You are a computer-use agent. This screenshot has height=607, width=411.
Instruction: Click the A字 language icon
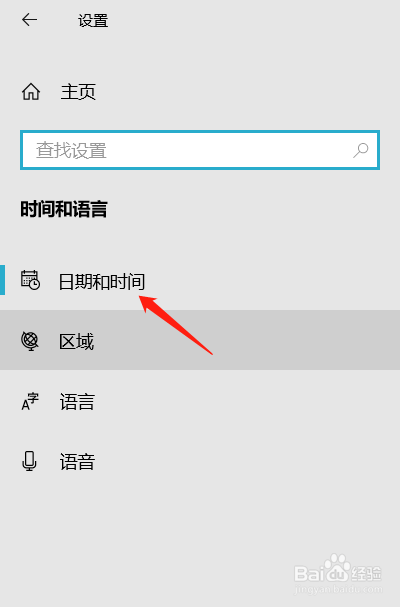click(x=30, y=401)
